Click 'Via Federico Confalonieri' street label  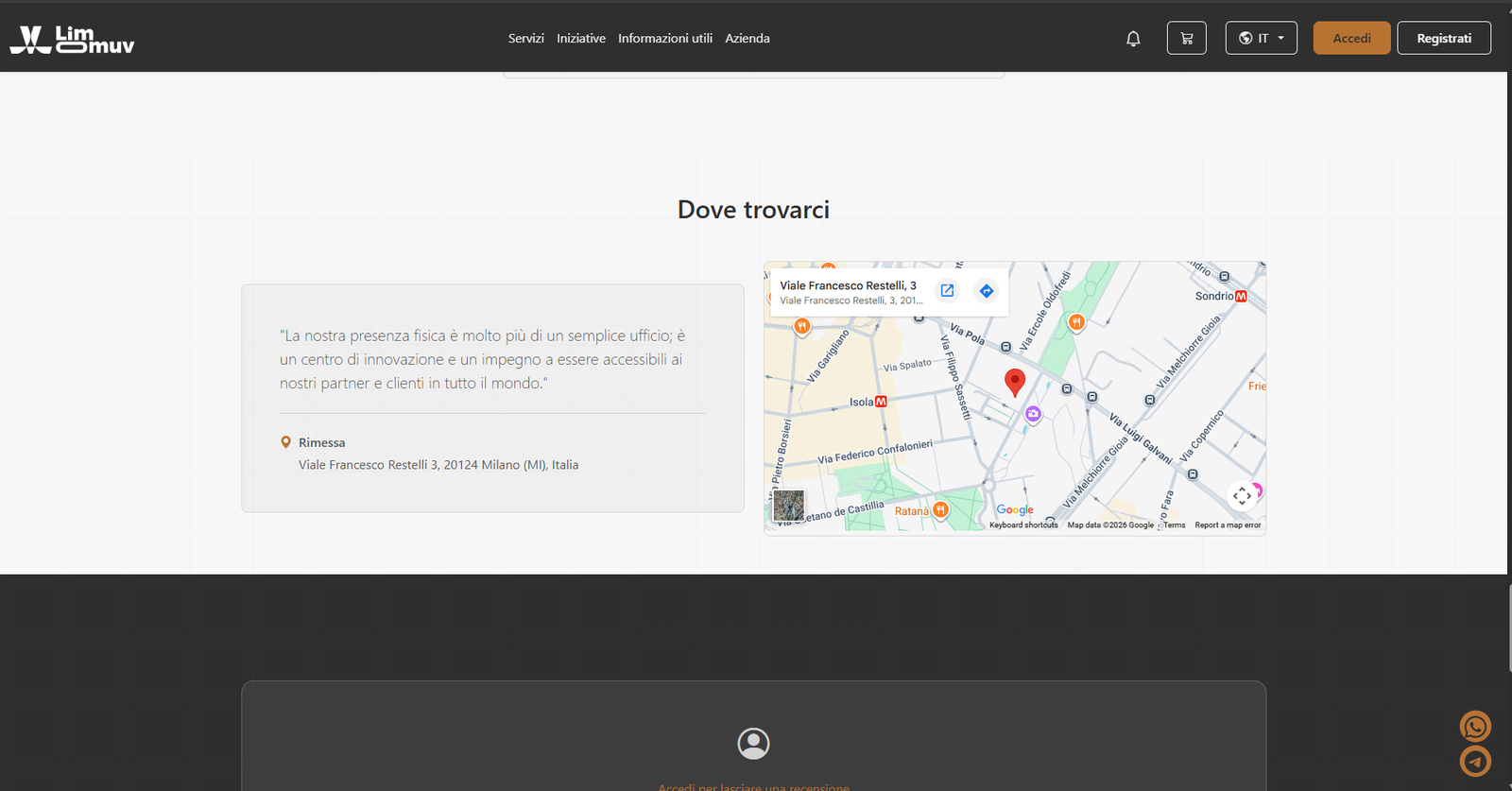875,452
